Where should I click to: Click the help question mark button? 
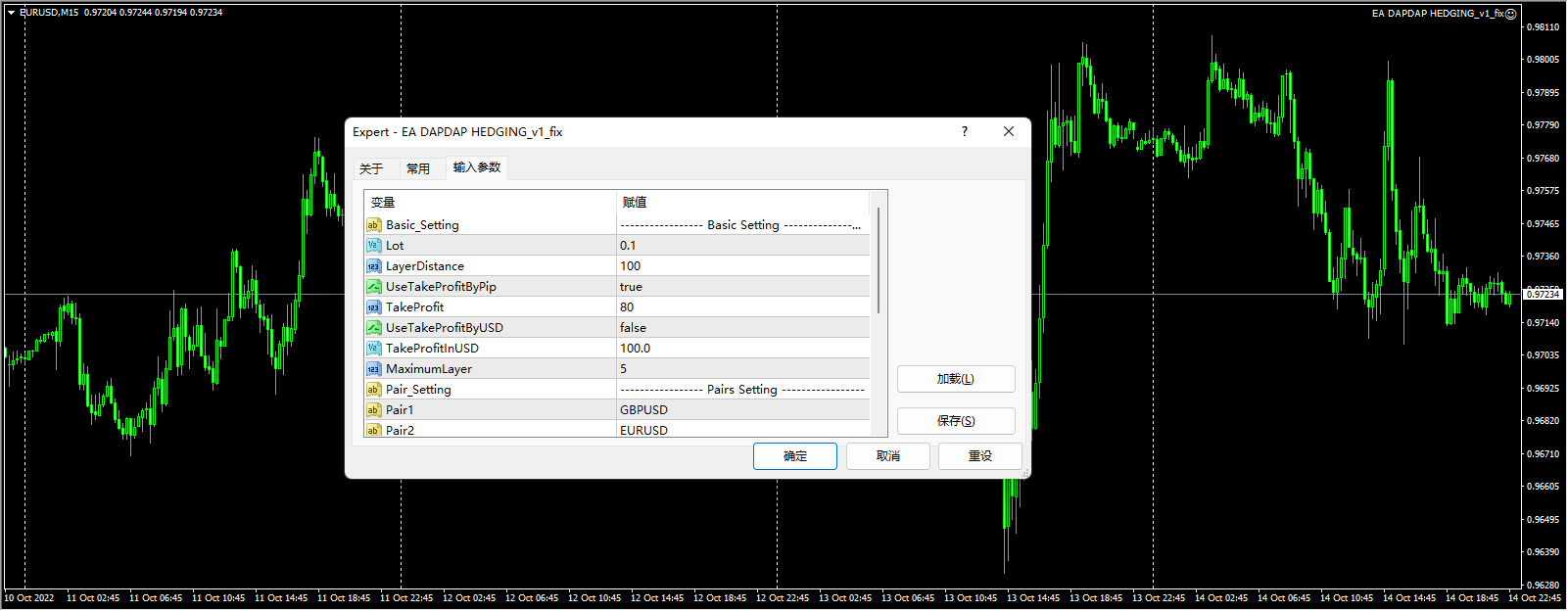[x=964, y=131]
